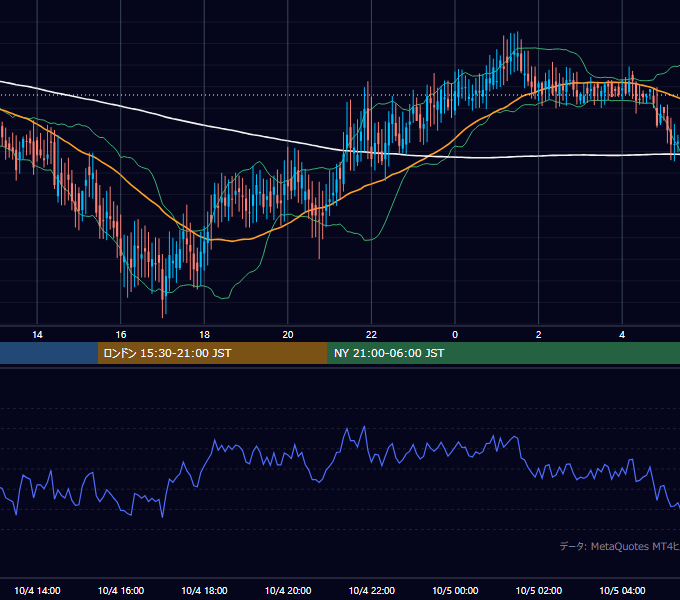This screenshot has width=680, height=600.
Task: Click the データ: MetaQuotes MT4 source text
Action: (x=619, y=546)
